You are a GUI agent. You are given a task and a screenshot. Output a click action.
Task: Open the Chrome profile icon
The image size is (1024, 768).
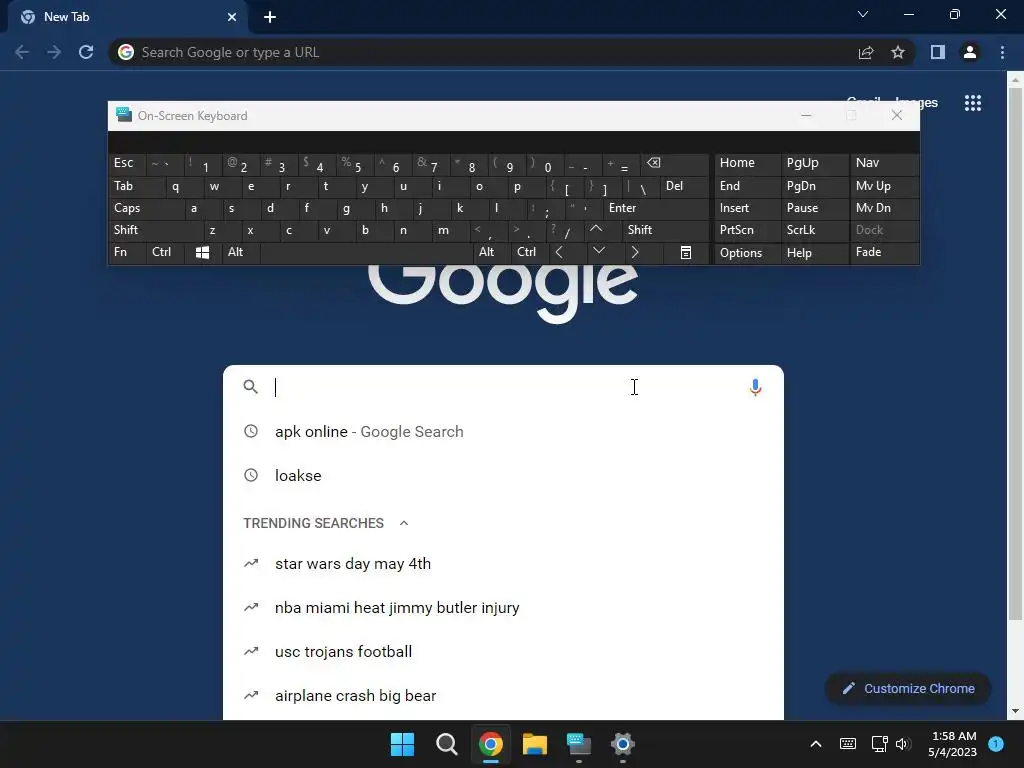970,52
